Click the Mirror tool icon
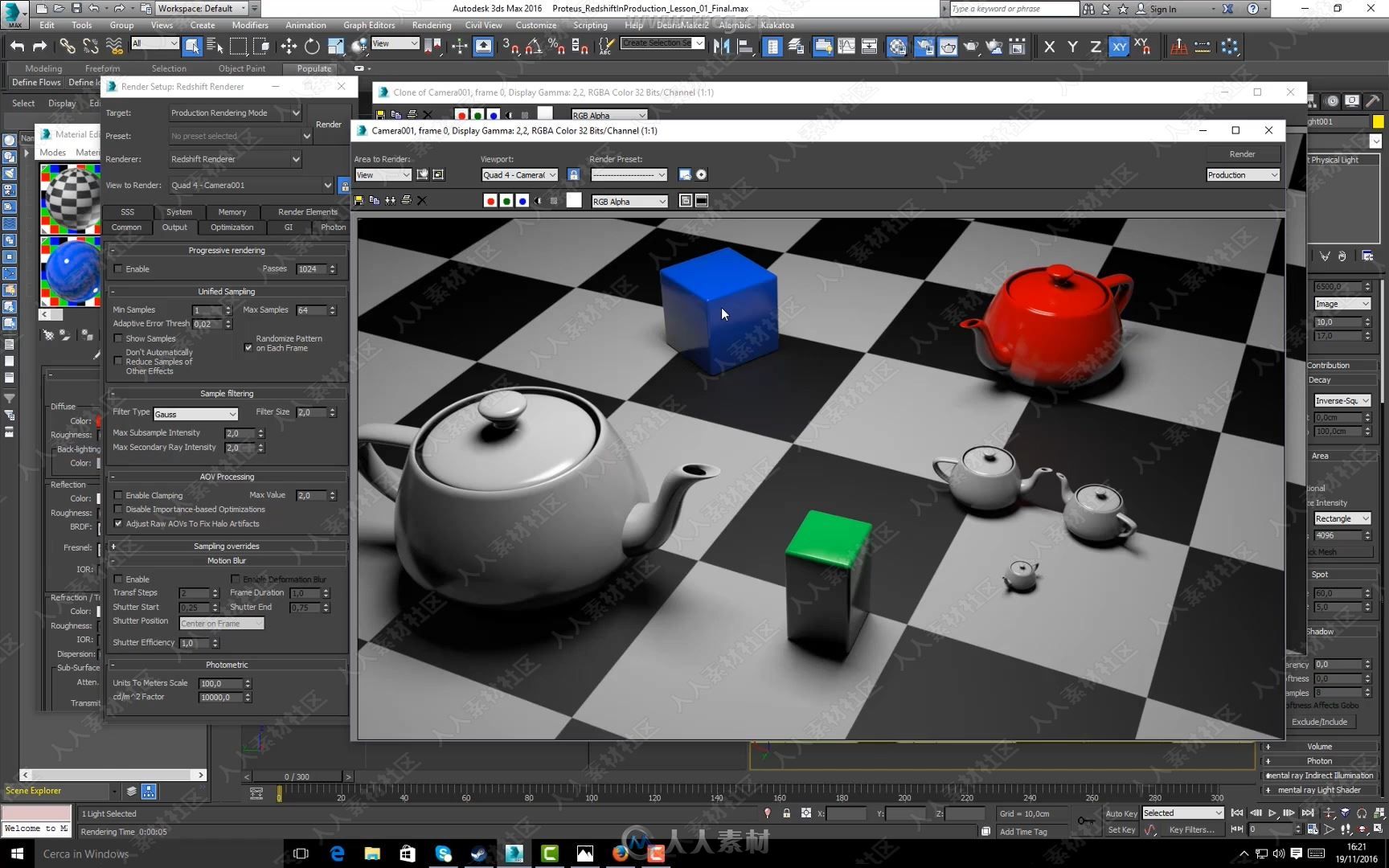The height and width of the screenshot is (868, 1389). point(722,47)
